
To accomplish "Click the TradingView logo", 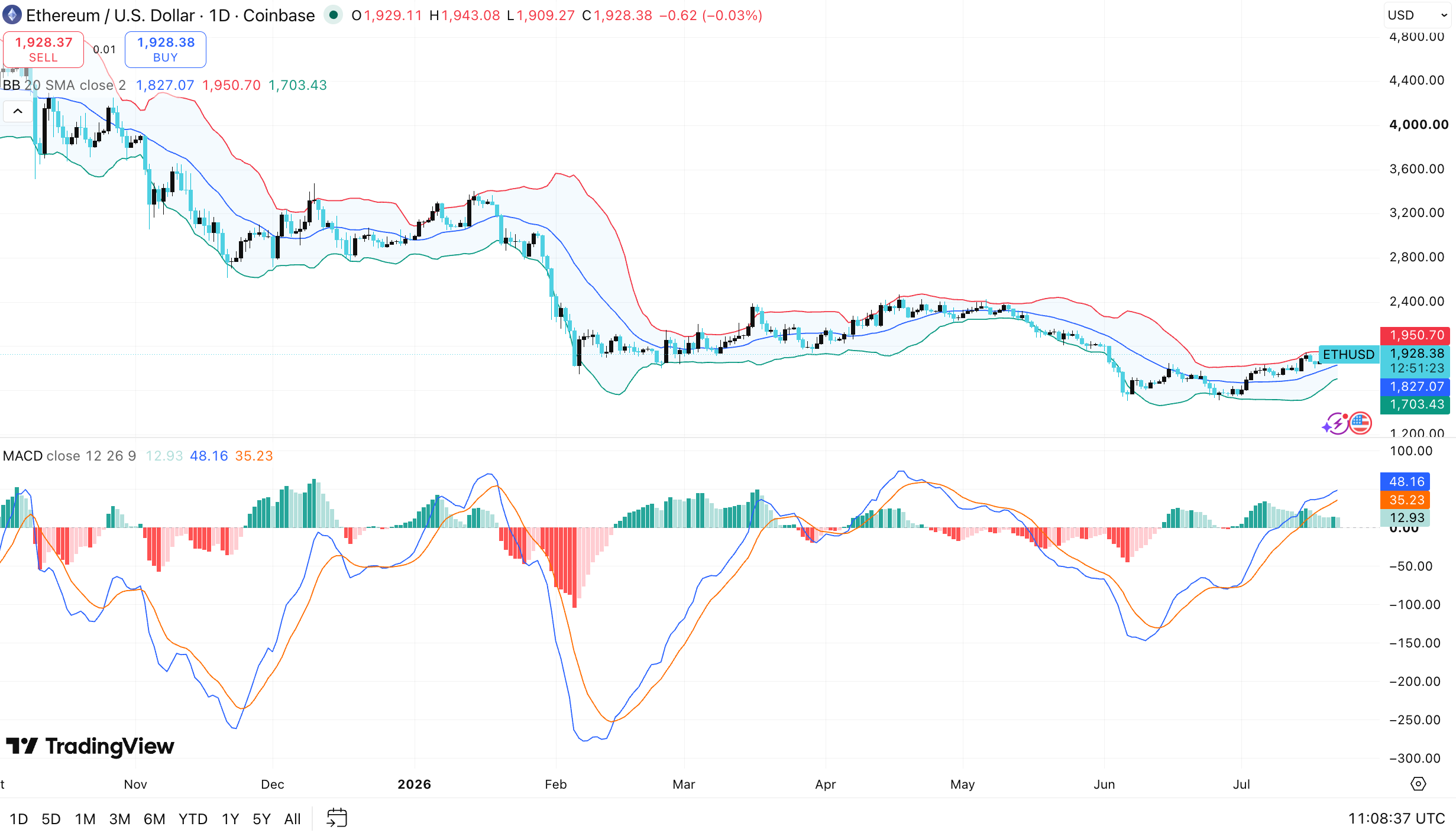I will pos(90,746).
